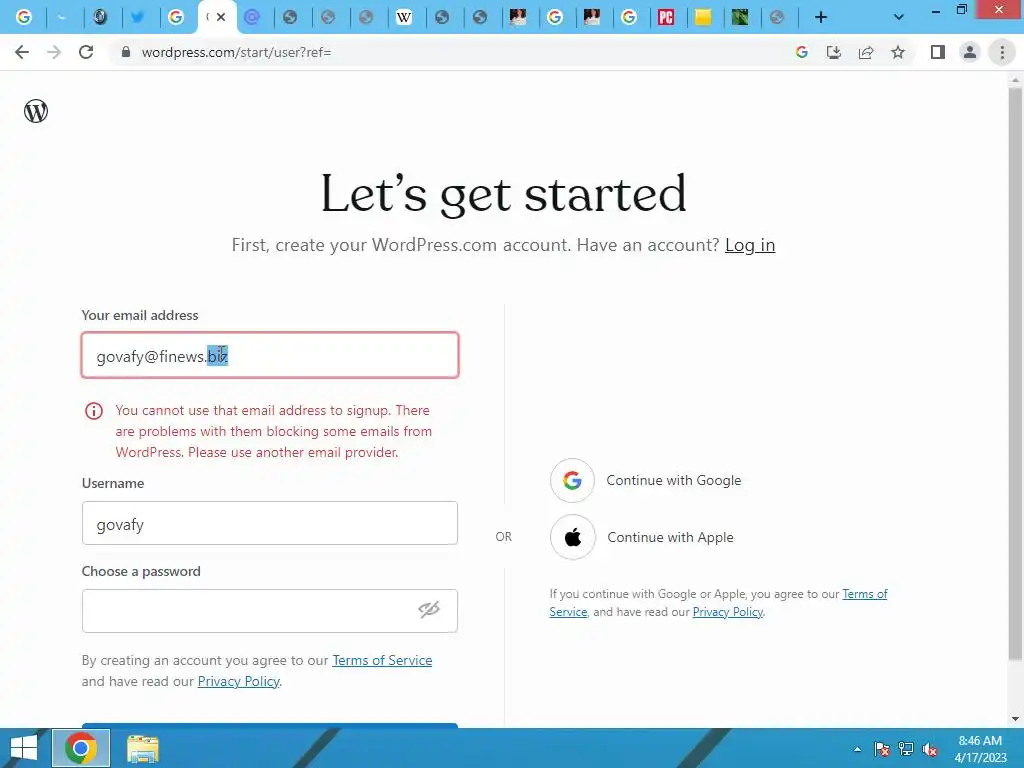Show hidden system tray icons
The image size is (1024, 768).
[857, 749]
